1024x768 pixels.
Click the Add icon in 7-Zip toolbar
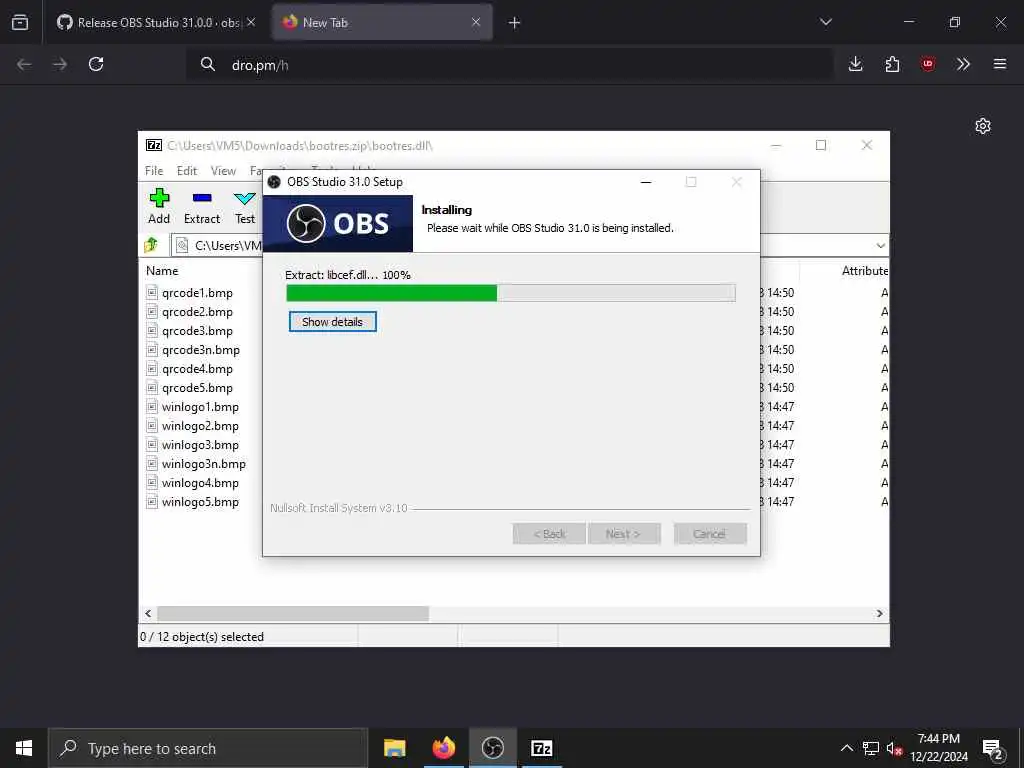[159, 206]
